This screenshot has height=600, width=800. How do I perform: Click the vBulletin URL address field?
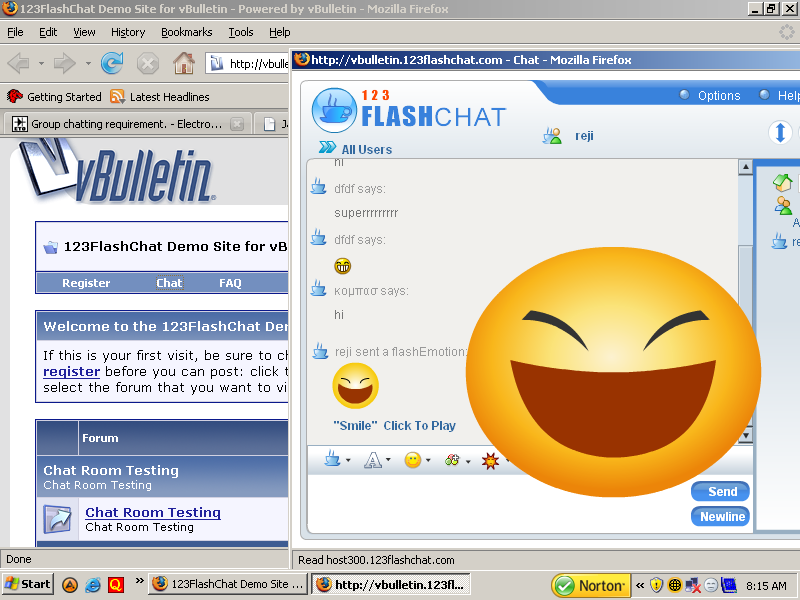coord(247,64)
